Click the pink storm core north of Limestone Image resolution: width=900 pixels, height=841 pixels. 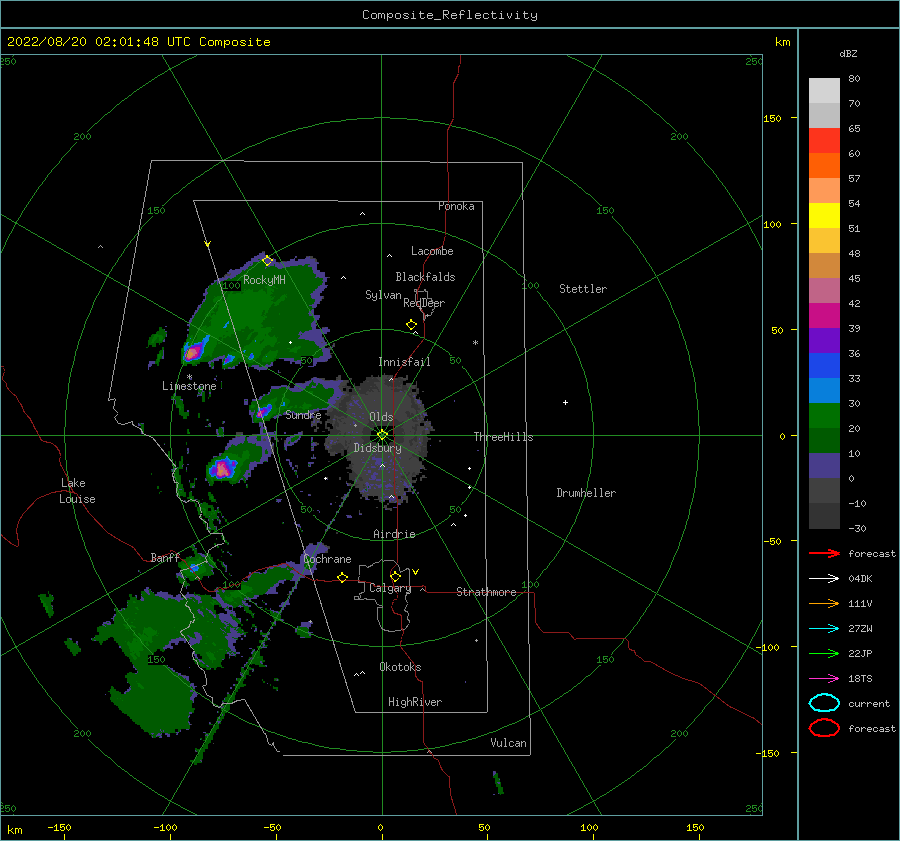(192, 352)
